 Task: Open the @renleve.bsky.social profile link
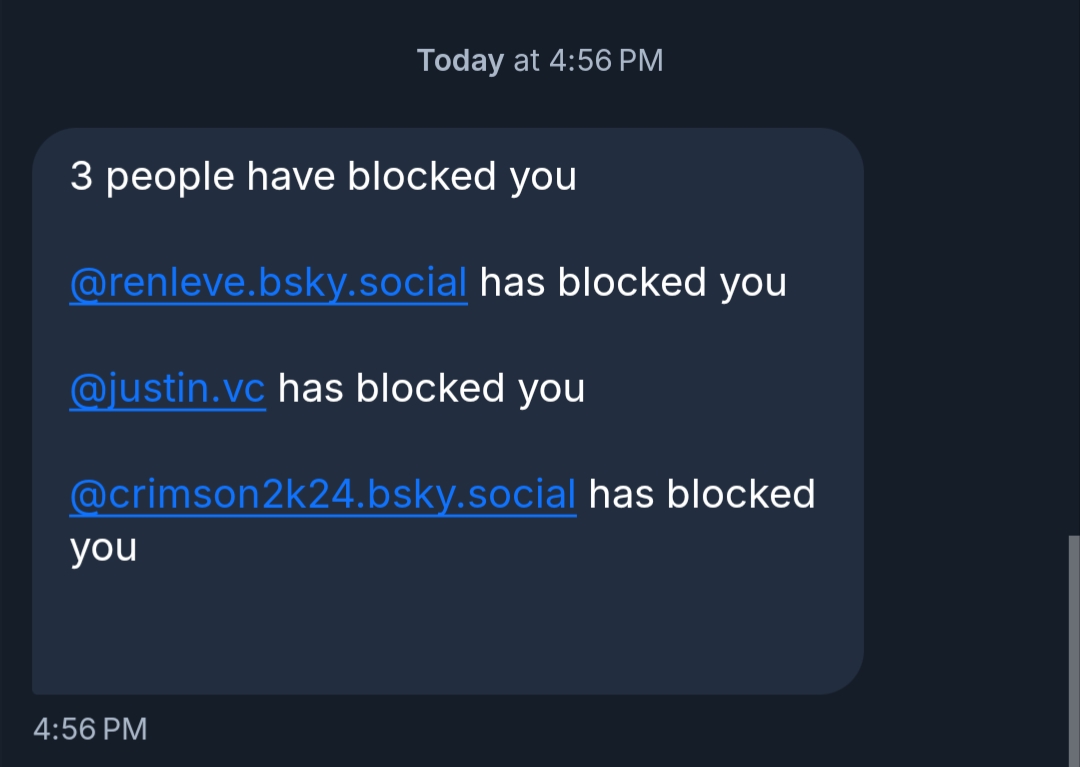coord(268,283)
